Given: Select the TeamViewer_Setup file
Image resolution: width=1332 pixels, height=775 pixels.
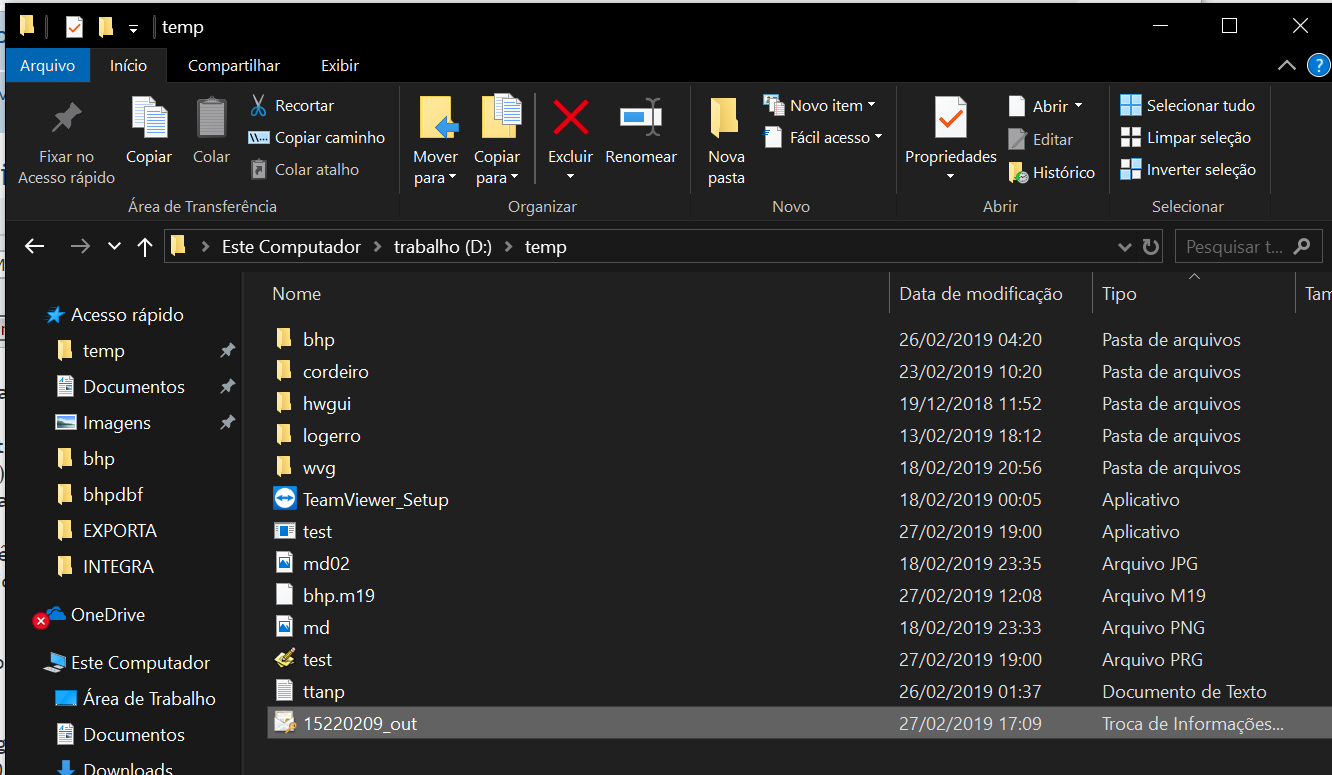Looking at the screenshot, I should pyautogui.click(x=375, y=500).
